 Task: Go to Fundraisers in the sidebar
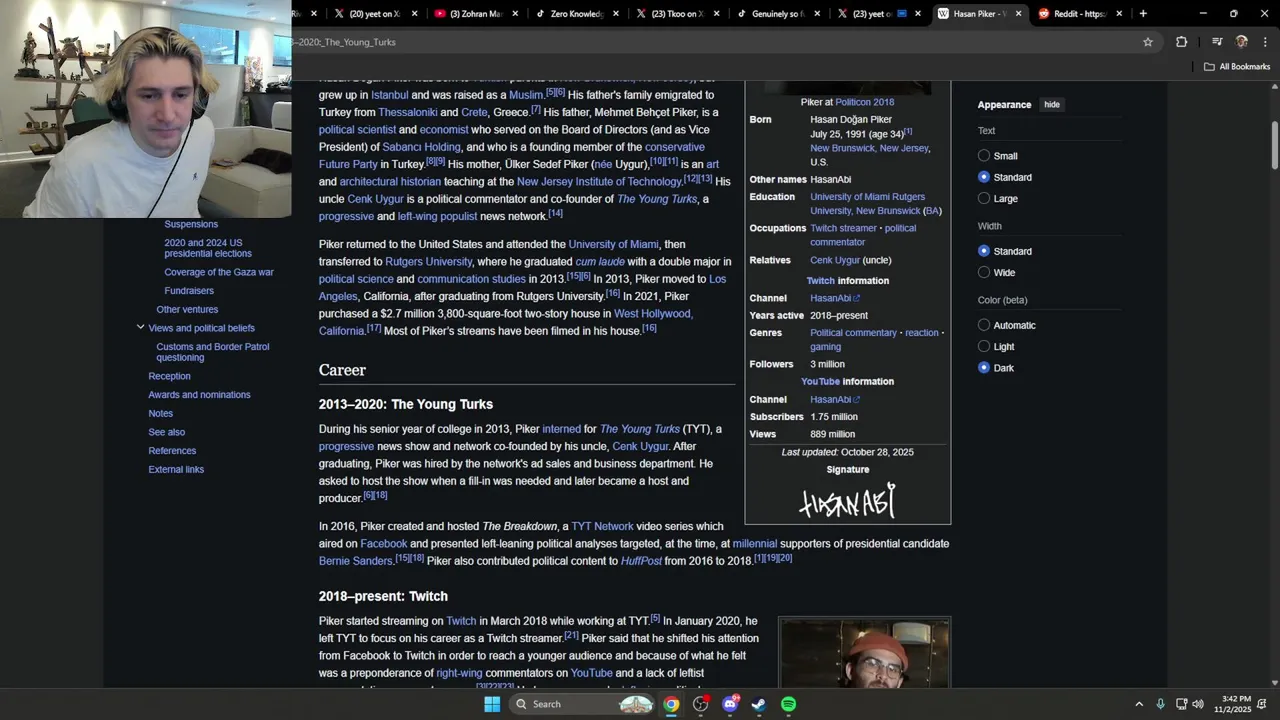click(189, 291)
